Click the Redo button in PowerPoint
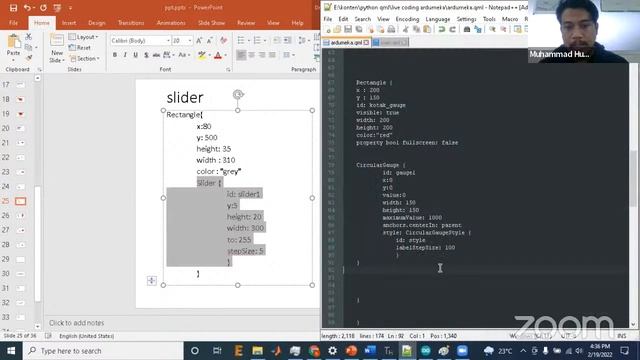 click(x=43, y=8)
